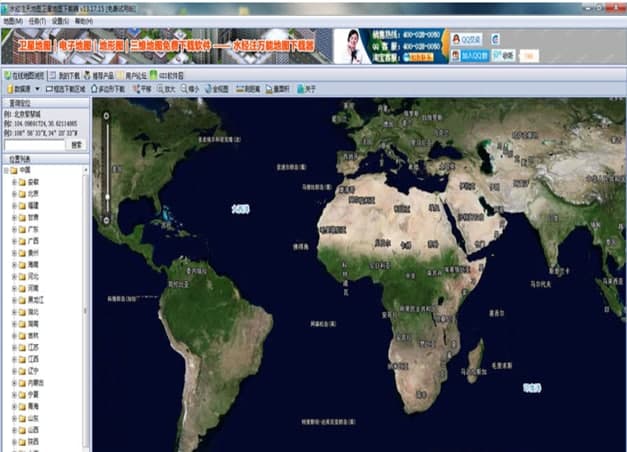Screen dimensions: 627x452
Task: Collapse the 中国 root tree node
Action: (x=6, y=170)
